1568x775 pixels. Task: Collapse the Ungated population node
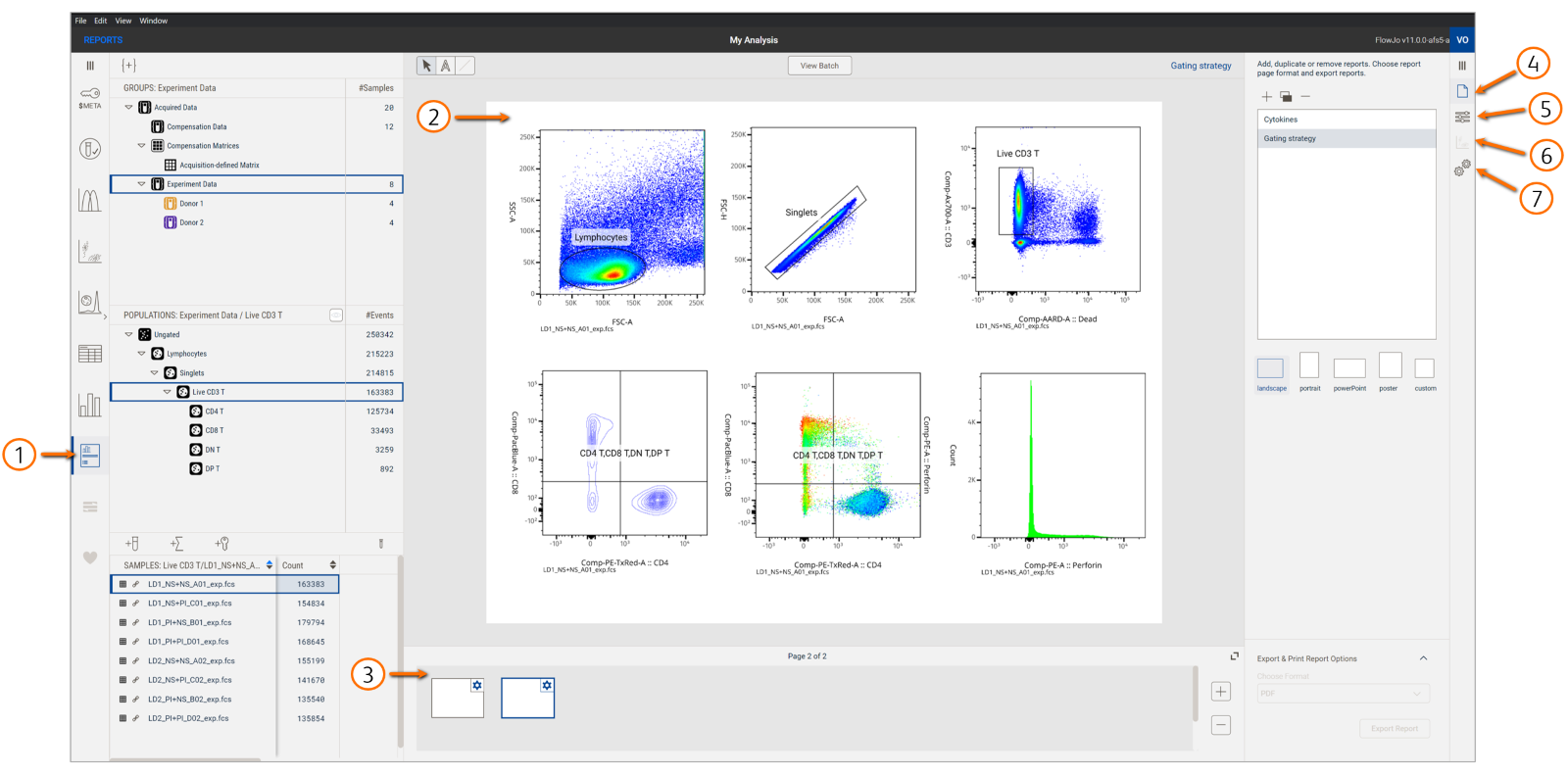click(128, 335)
